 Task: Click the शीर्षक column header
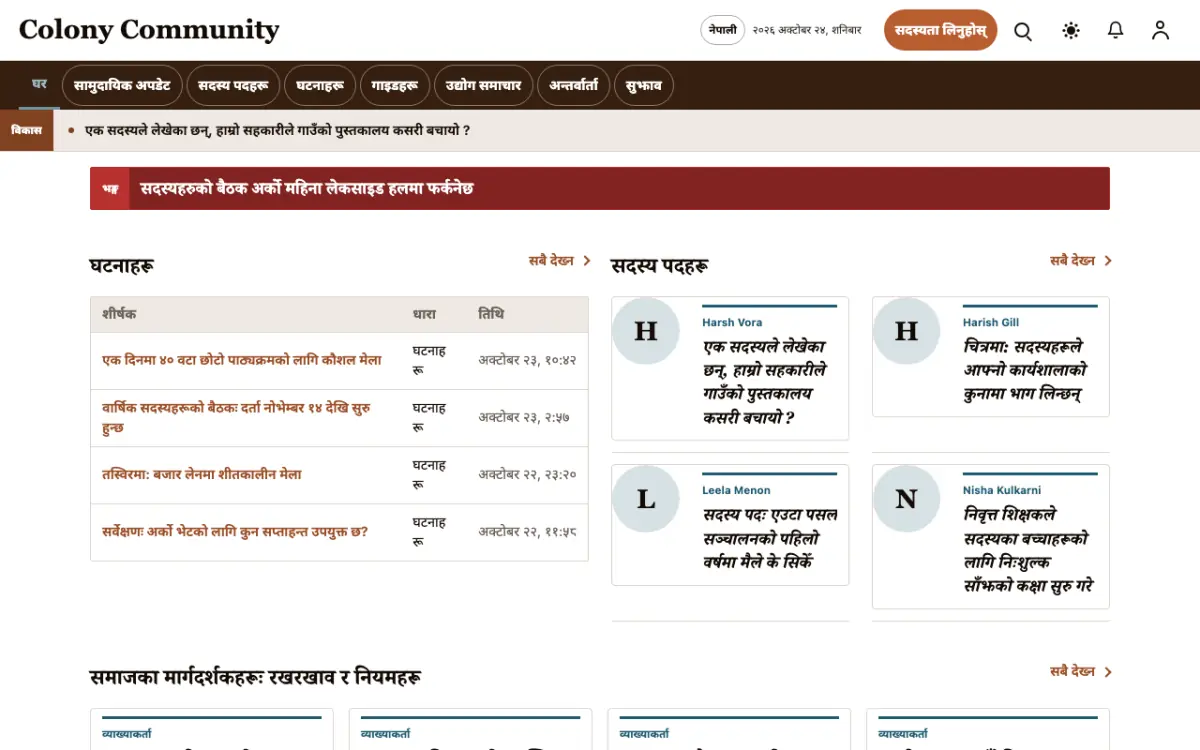click(119, 314)
